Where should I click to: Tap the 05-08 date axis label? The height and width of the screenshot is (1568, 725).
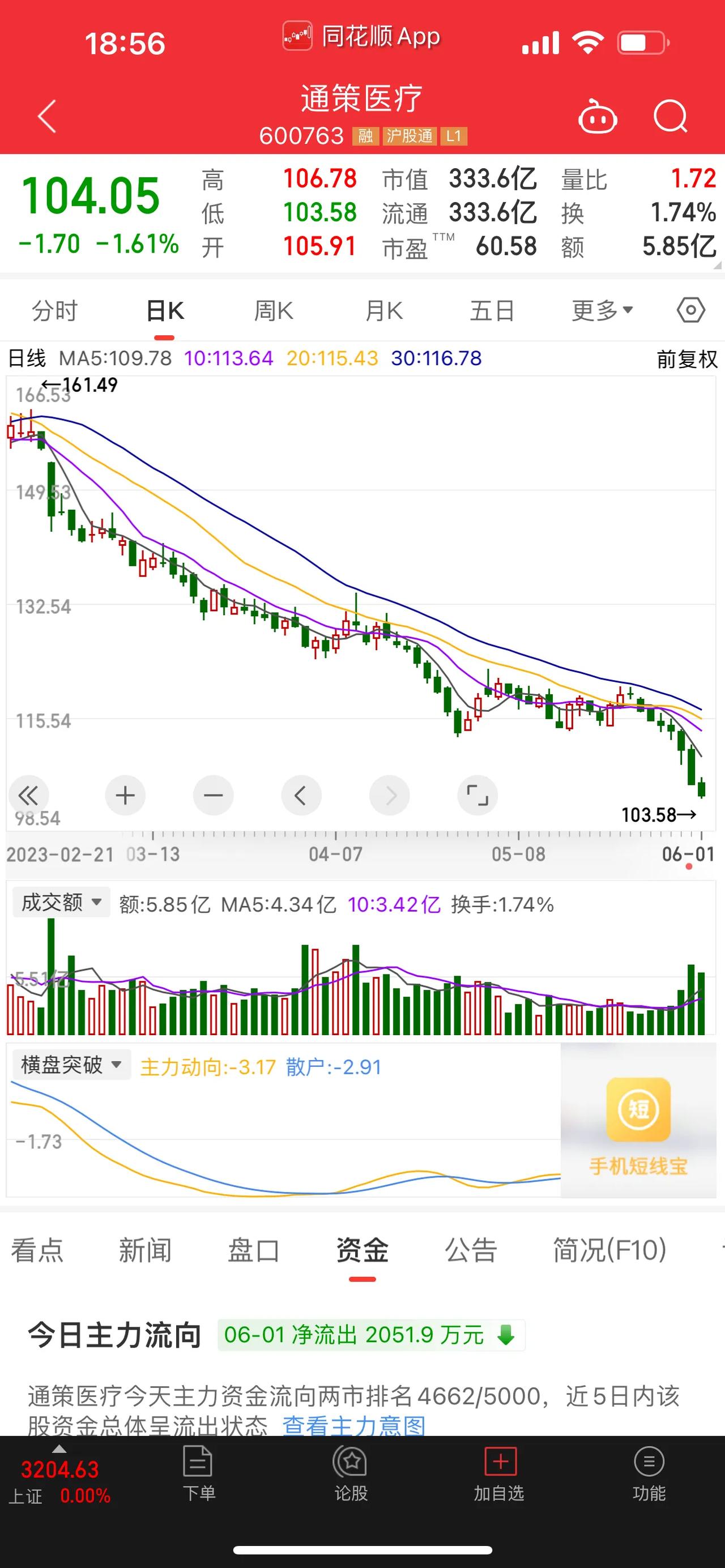click(x=519, y=854)
